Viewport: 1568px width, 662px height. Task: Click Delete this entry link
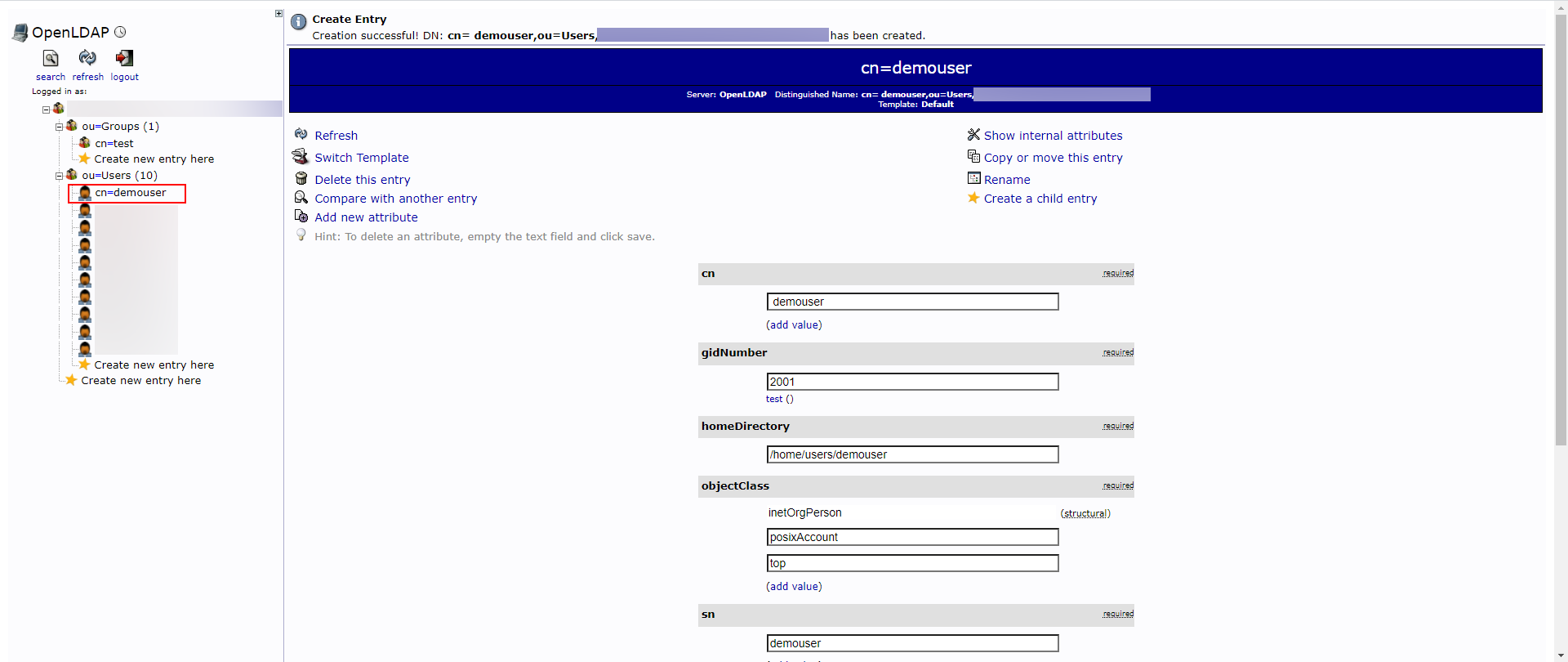pyautogui.click(x=363, y=180)
